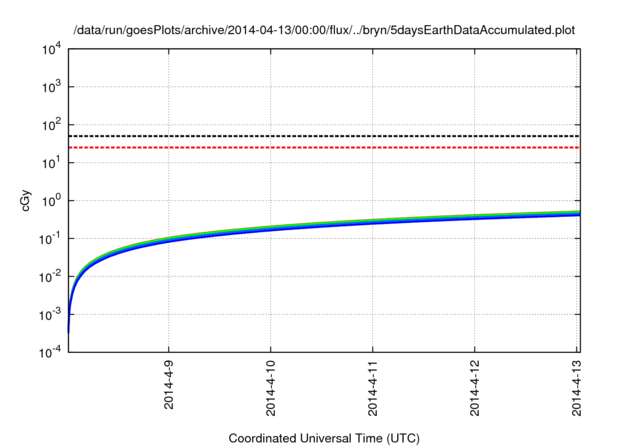This screenshot has width=640, height=448.
Task: Click the 10^-1 y-axis tick label
Action: (51, 239)
